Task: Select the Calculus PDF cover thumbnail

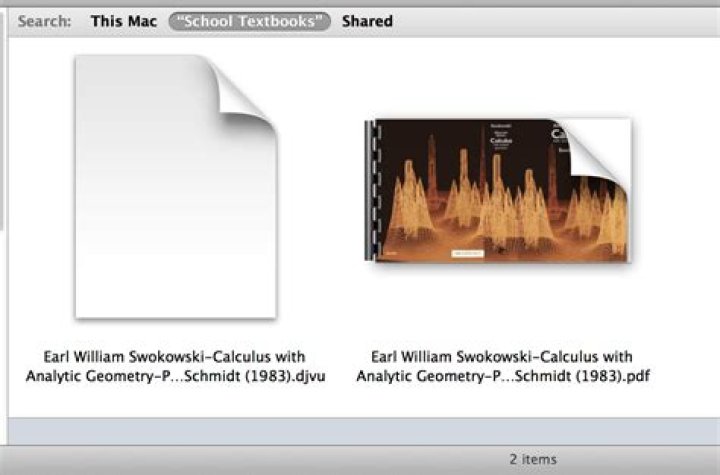Action: (x=498, y=190)
